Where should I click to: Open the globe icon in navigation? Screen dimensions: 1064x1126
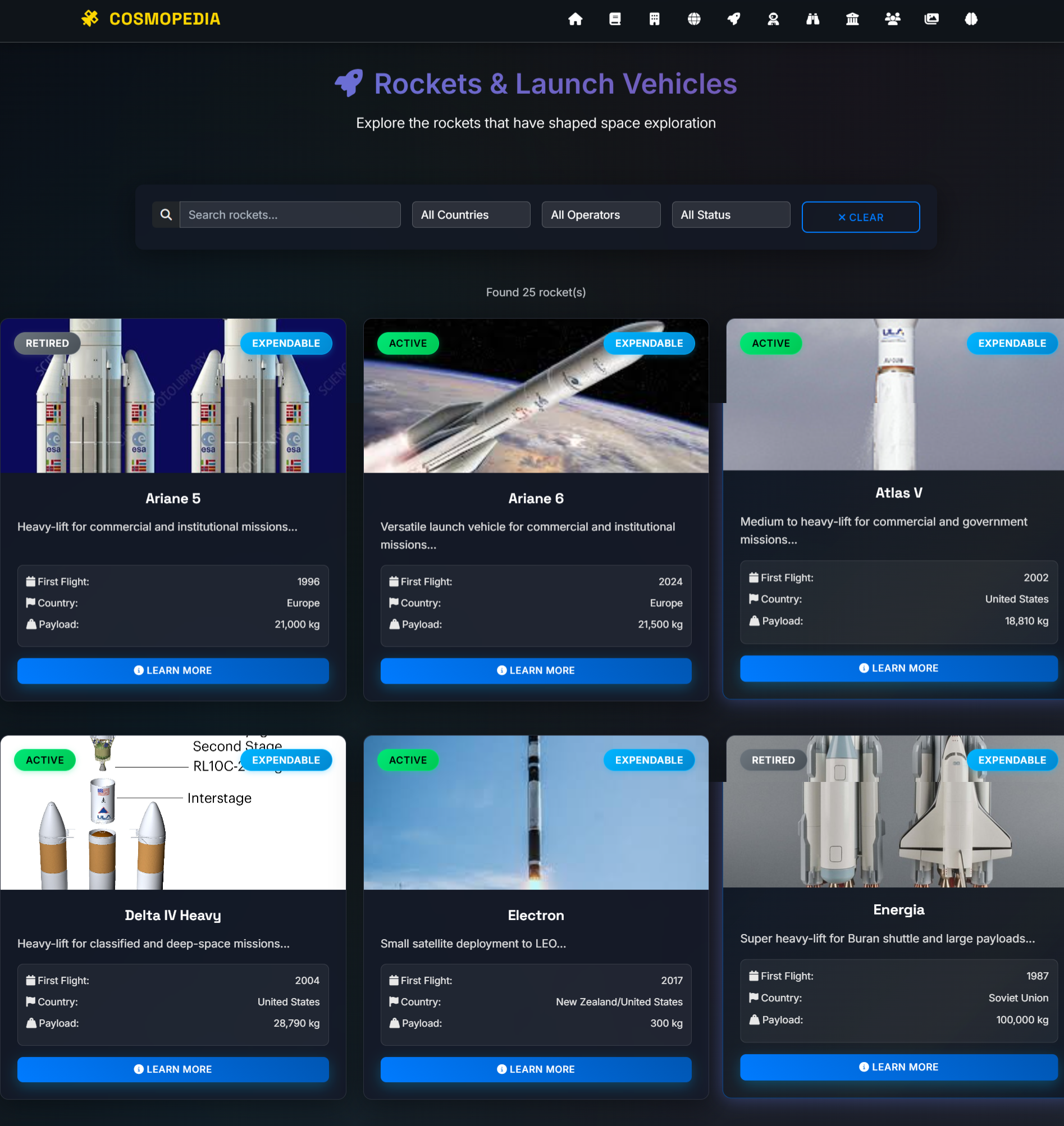694,19
